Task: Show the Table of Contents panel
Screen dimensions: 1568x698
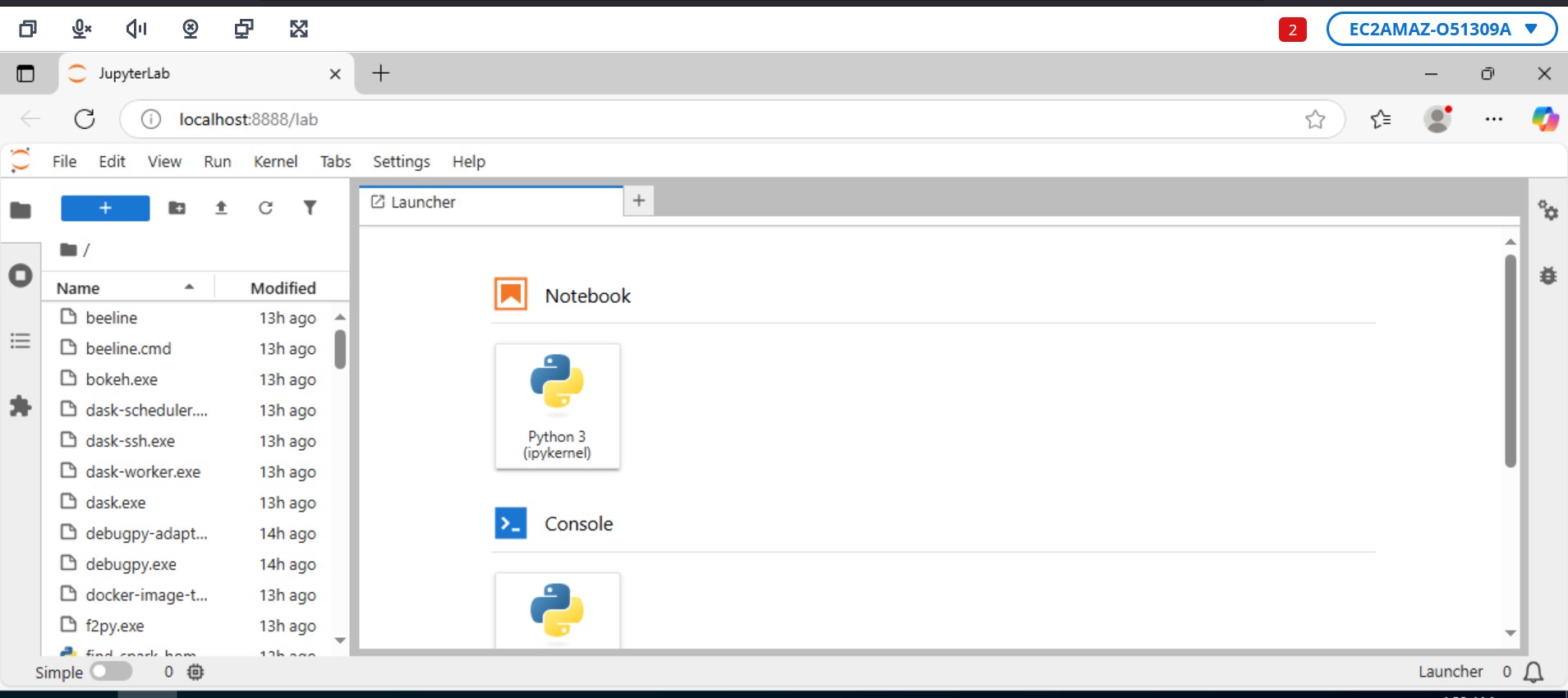Action: (x=21, y=341)
